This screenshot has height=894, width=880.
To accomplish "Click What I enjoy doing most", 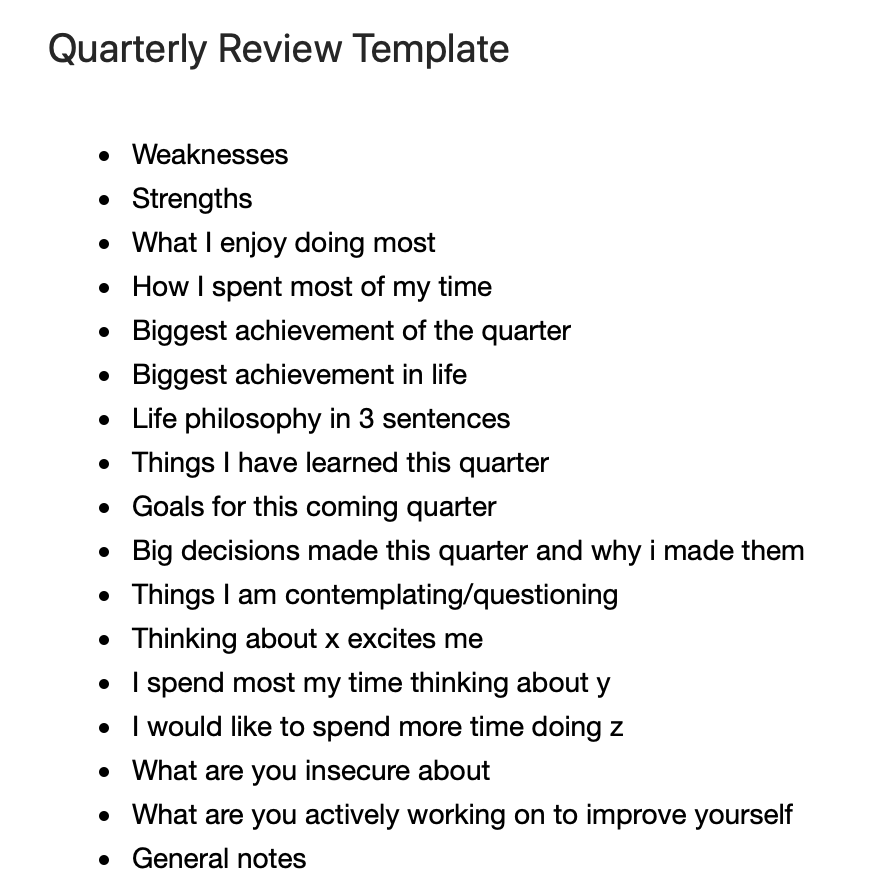I will point(283,243).
